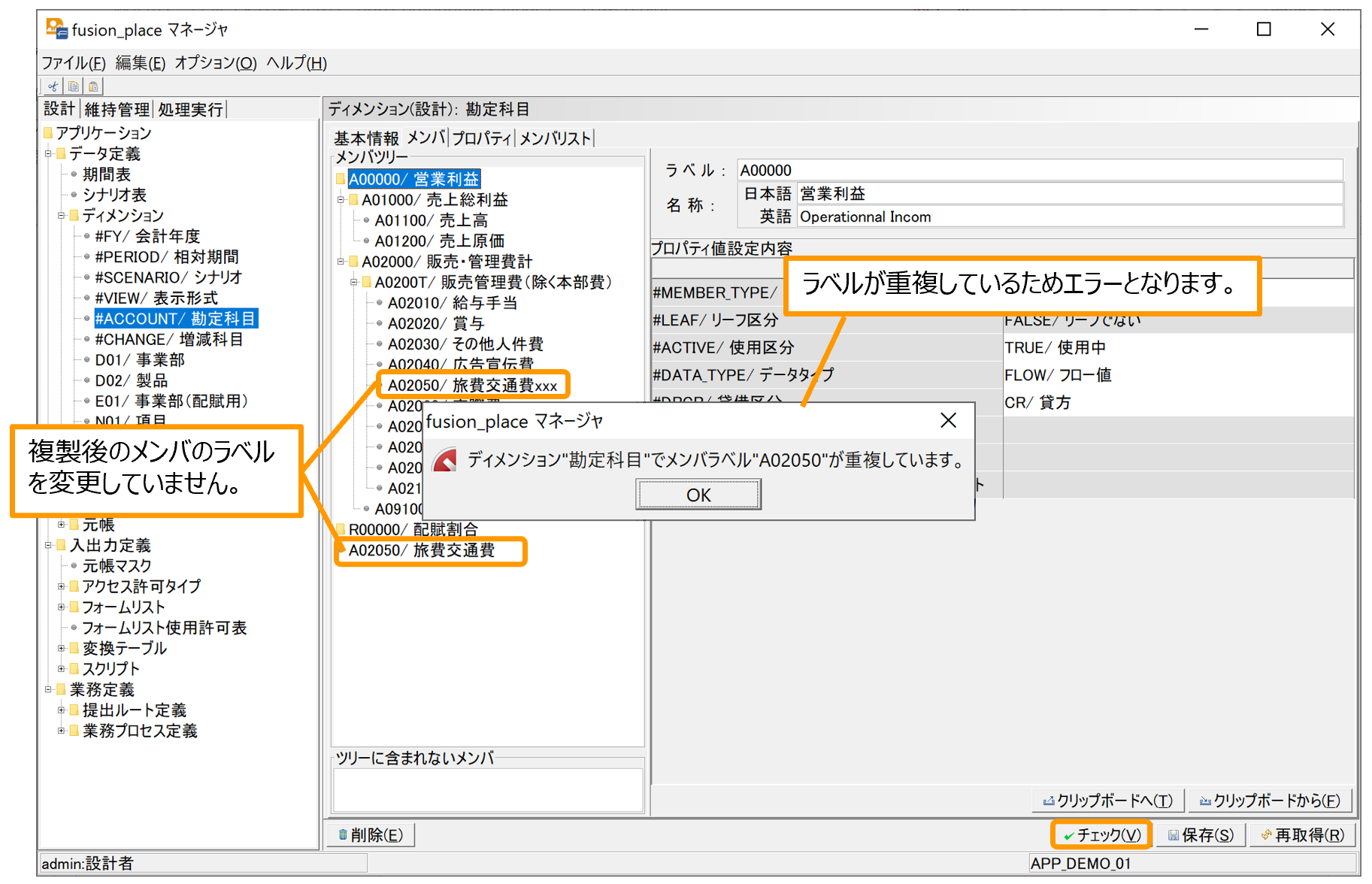Image resolution: width=1372 pixels, height=884 pixels.
Task: Click OK in the duplicate label dialog
Action: click(698, 495)
